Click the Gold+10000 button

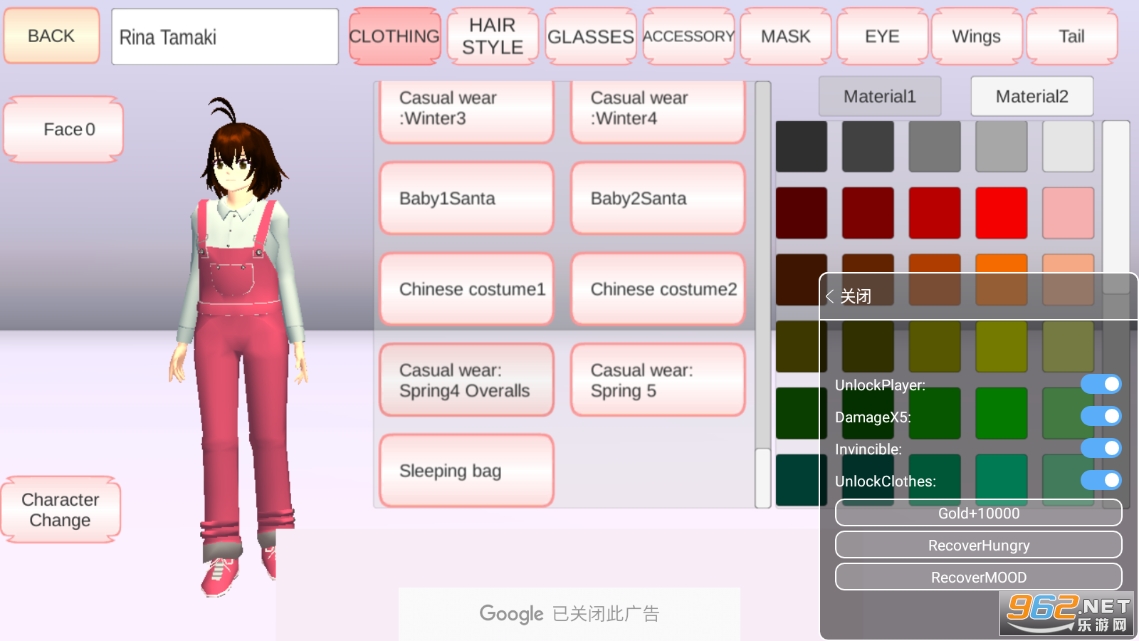coord(978,513)
